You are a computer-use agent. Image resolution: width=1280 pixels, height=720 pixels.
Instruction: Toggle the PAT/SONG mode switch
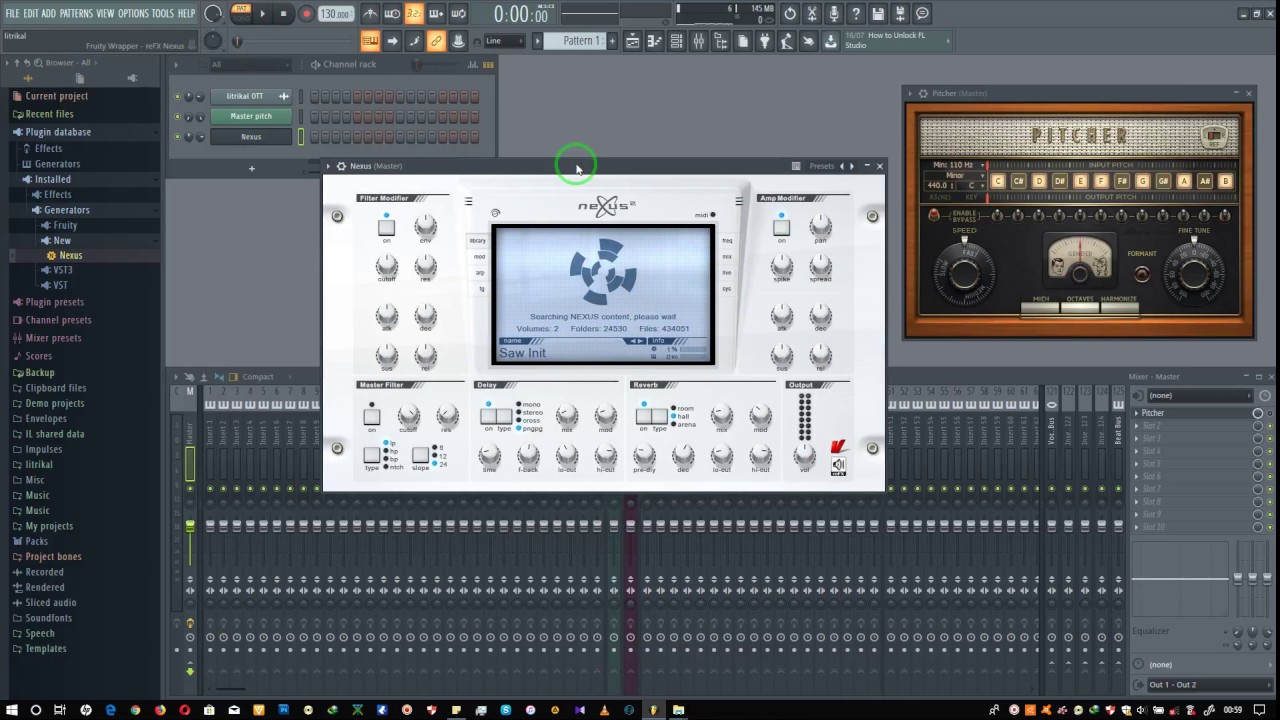(x=240, y=14)
